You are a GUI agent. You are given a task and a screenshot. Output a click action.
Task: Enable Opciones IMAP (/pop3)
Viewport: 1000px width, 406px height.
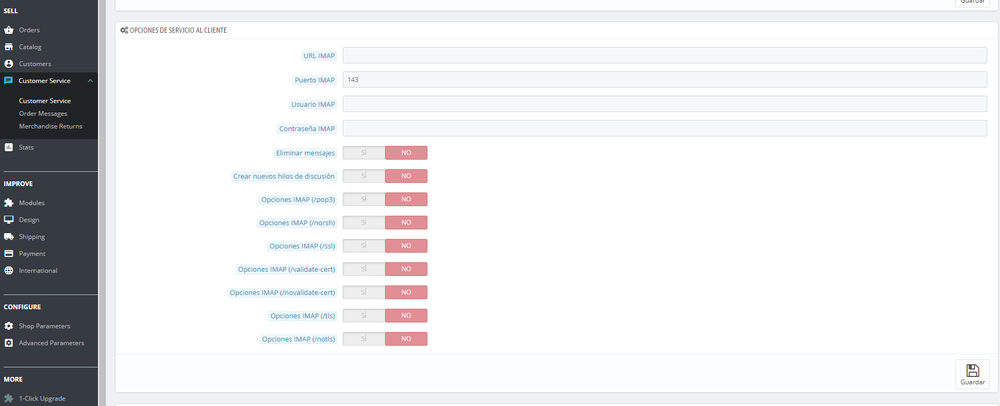click(364, 199)
